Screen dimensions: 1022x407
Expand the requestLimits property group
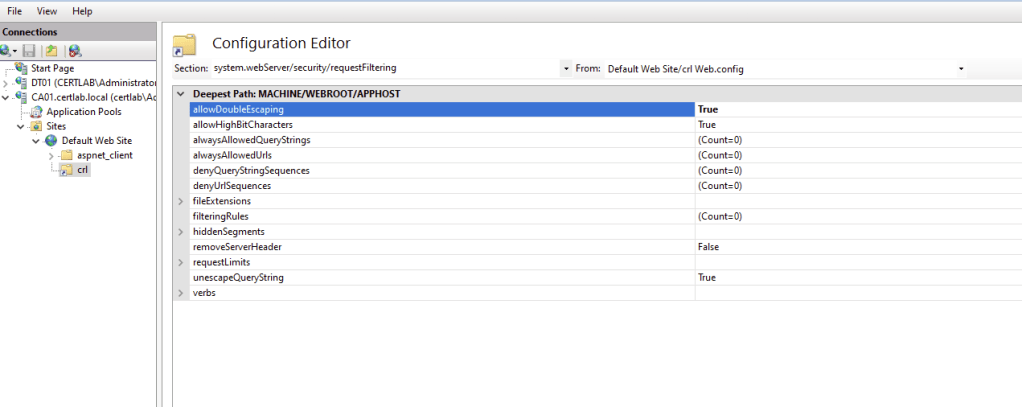coord(180,262)
